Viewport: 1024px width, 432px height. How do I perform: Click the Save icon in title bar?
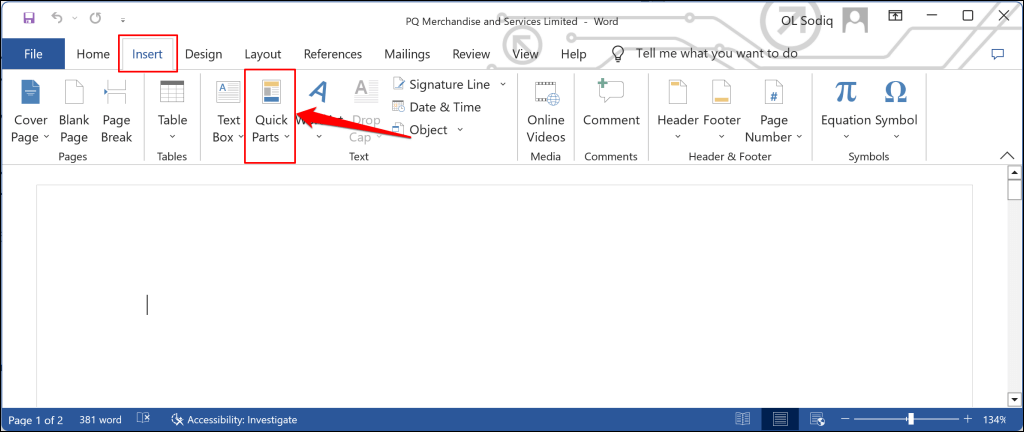28,18
